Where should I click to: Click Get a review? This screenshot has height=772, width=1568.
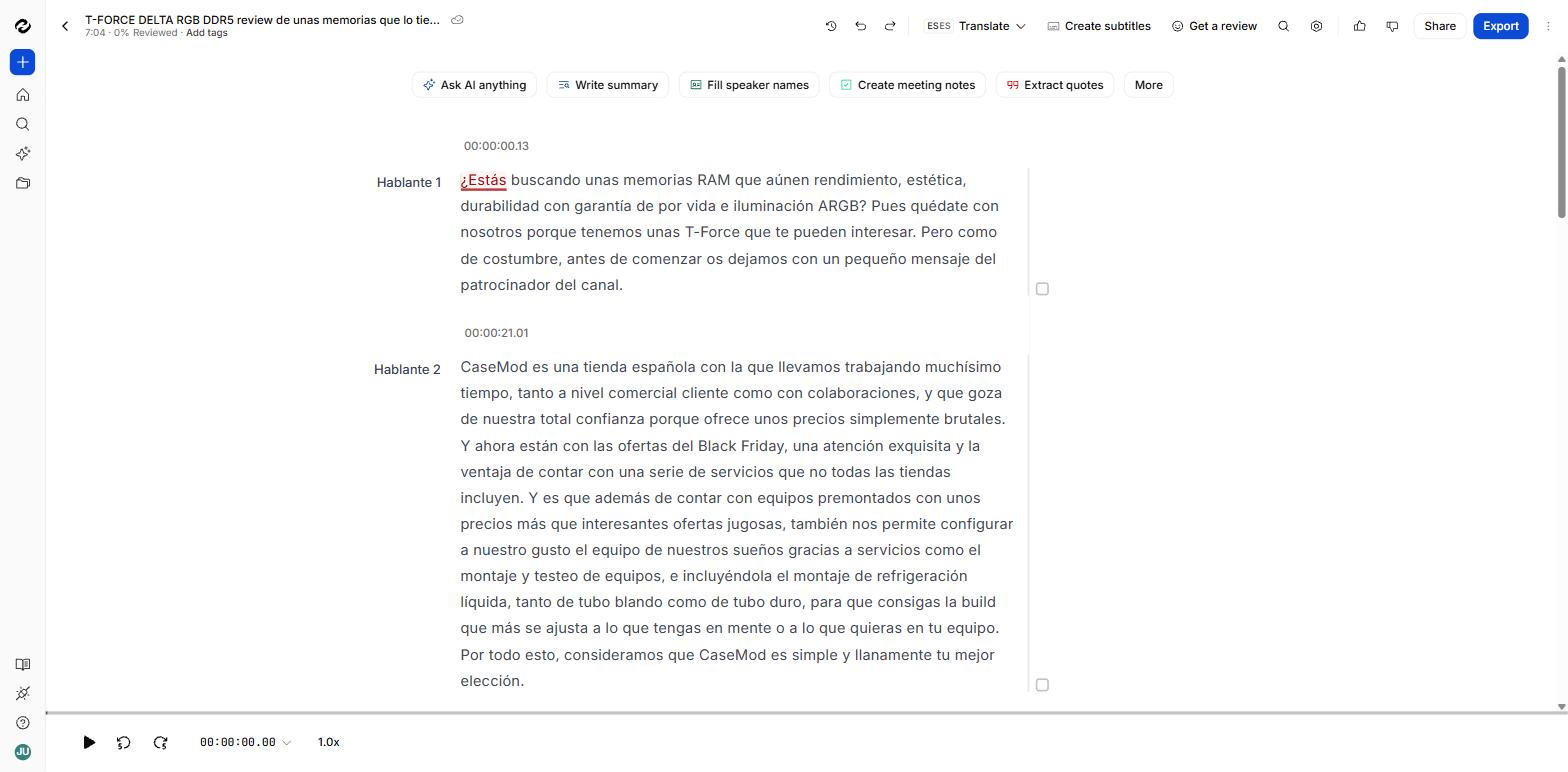(1213, 26)
